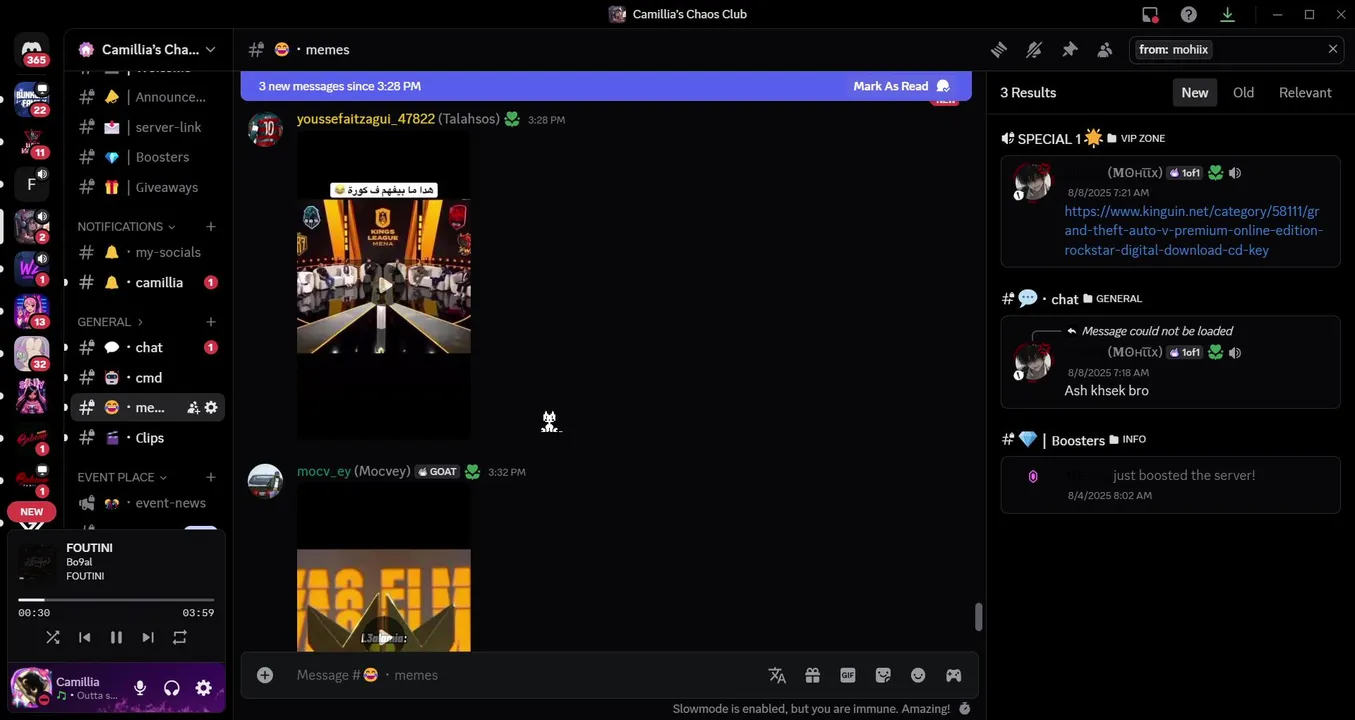This screenshot has width=1355, height=720.
Task: Click previous track button in player
Action: click(85, 637)
